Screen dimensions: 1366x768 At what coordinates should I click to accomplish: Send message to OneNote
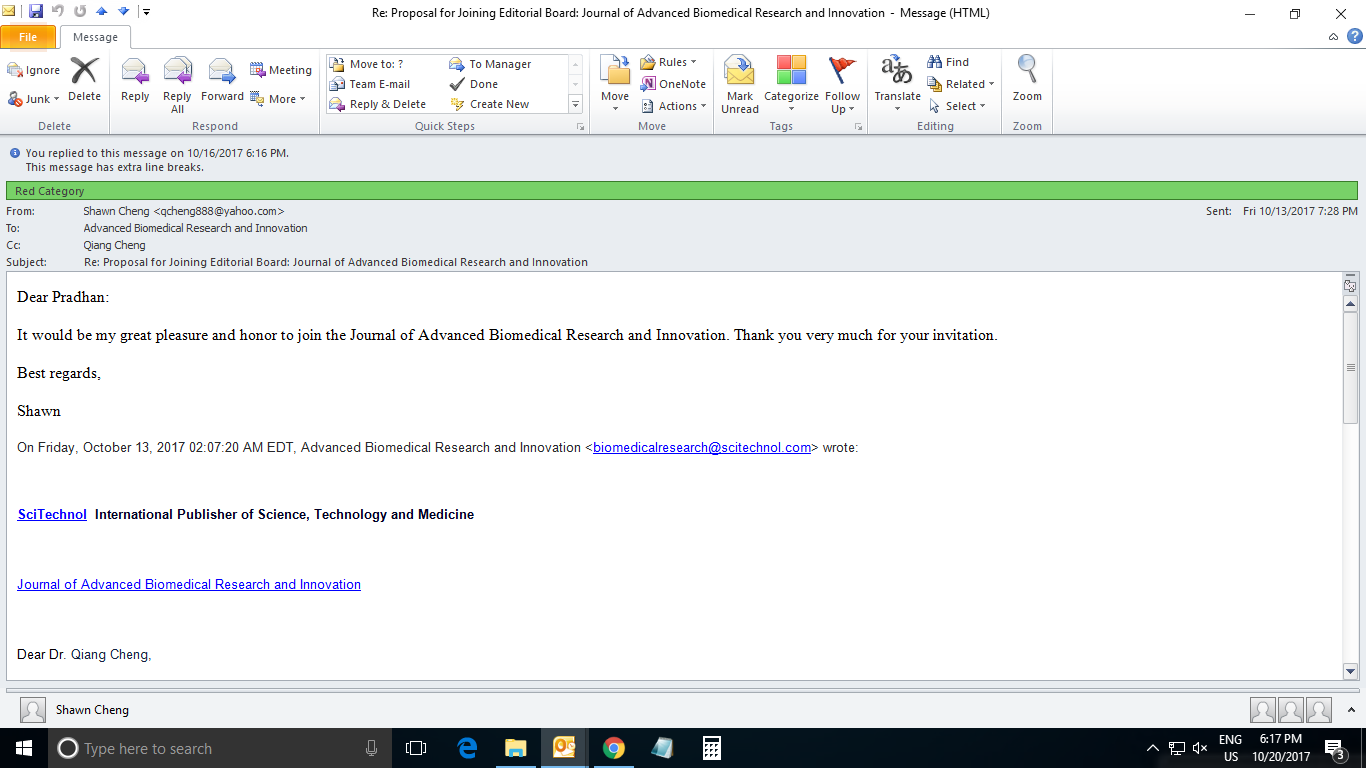674,84
